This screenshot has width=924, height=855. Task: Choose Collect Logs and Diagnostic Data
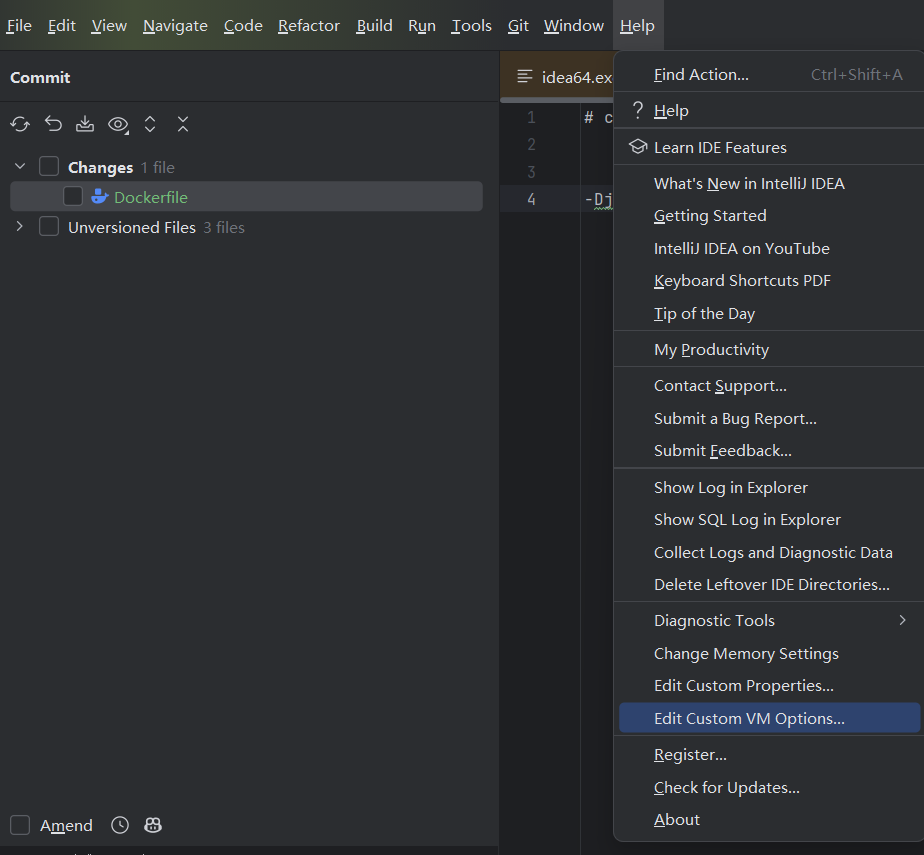[769, 552]
